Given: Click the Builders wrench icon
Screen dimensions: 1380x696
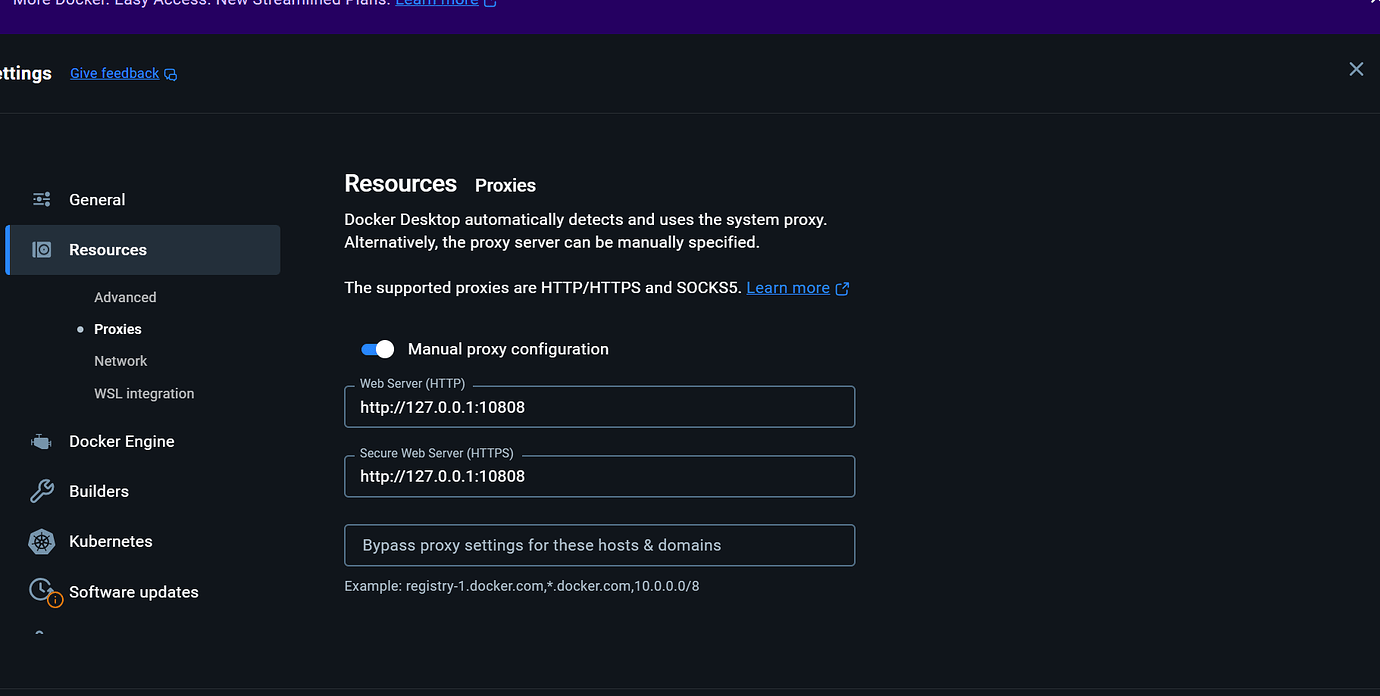Looking at the screenshot, I should pyautogui.click(x=41, y=492).
